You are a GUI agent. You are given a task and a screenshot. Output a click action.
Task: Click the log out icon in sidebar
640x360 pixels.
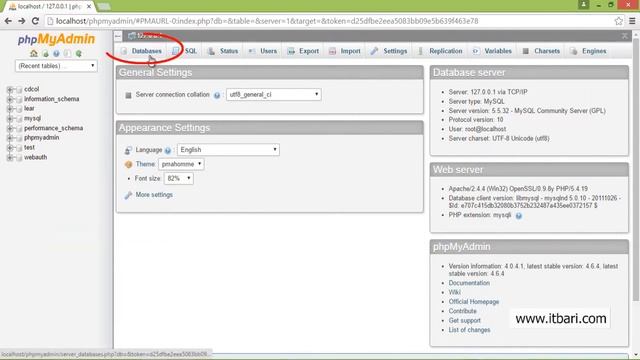pos(45,53)
